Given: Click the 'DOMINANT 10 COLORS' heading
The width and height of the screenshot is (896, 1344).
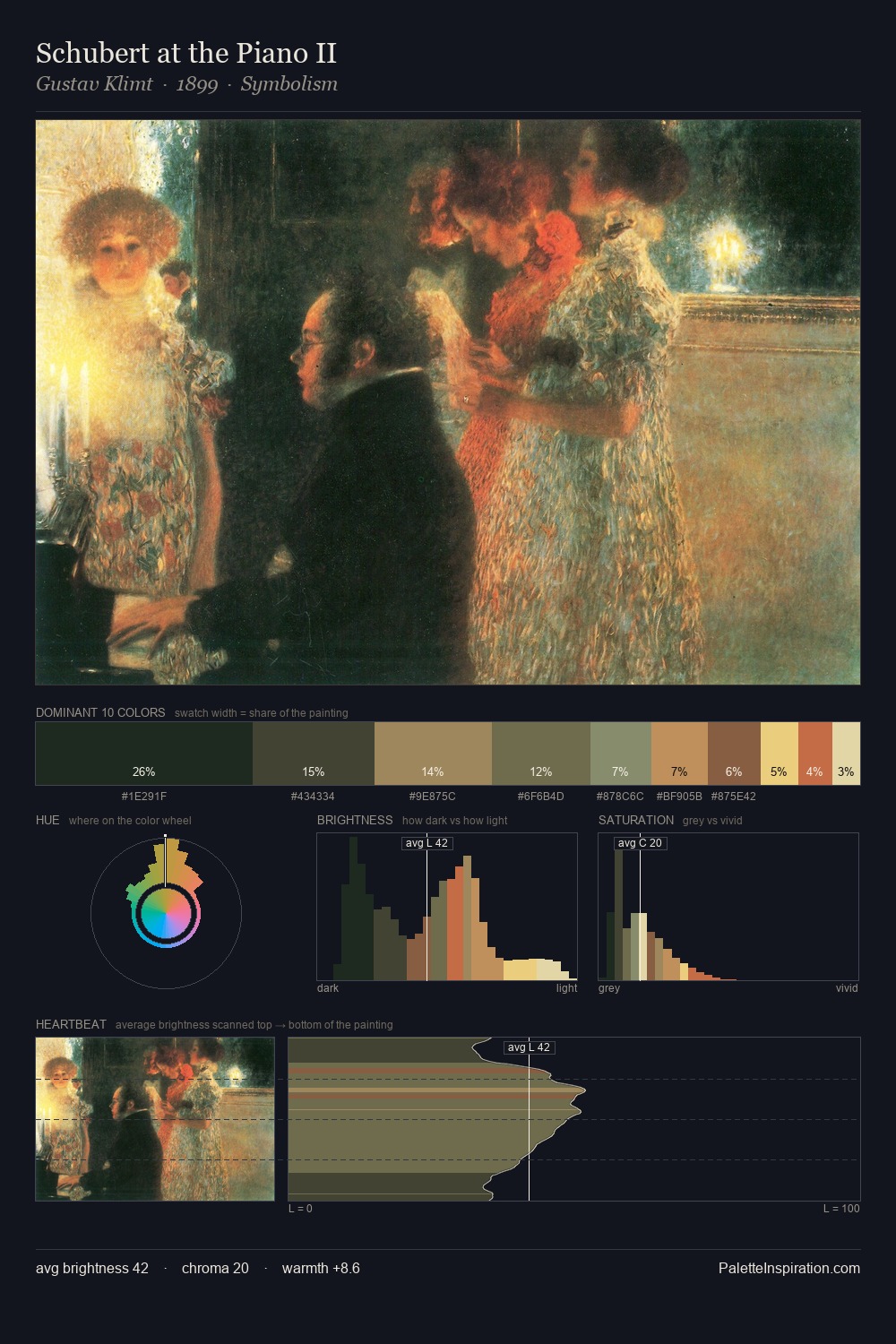Looking at the screenshot, I should point(100,712).
